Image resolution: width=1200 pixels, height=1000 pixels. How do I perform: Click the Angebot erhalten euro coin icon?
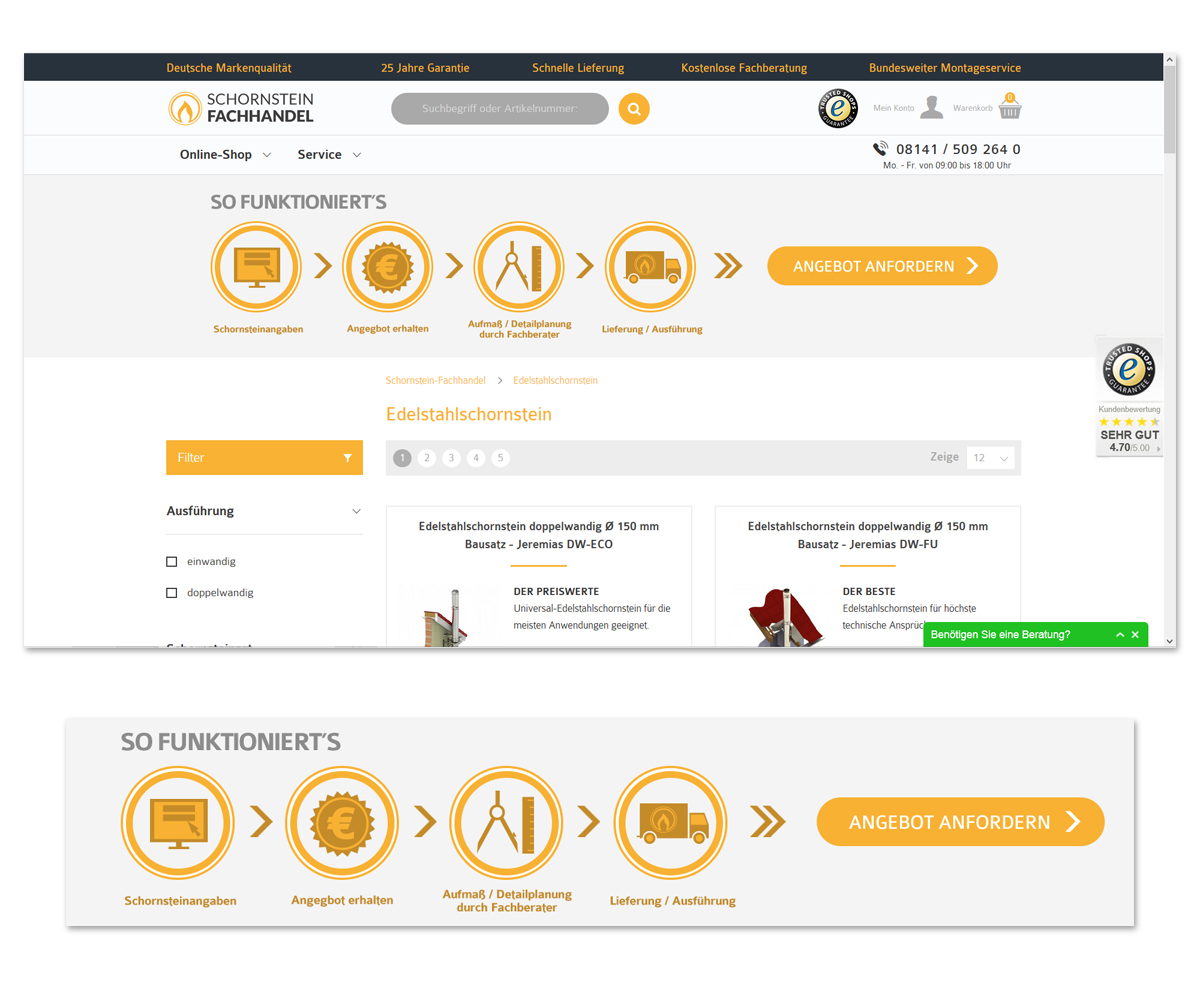(x=388, y=267)
